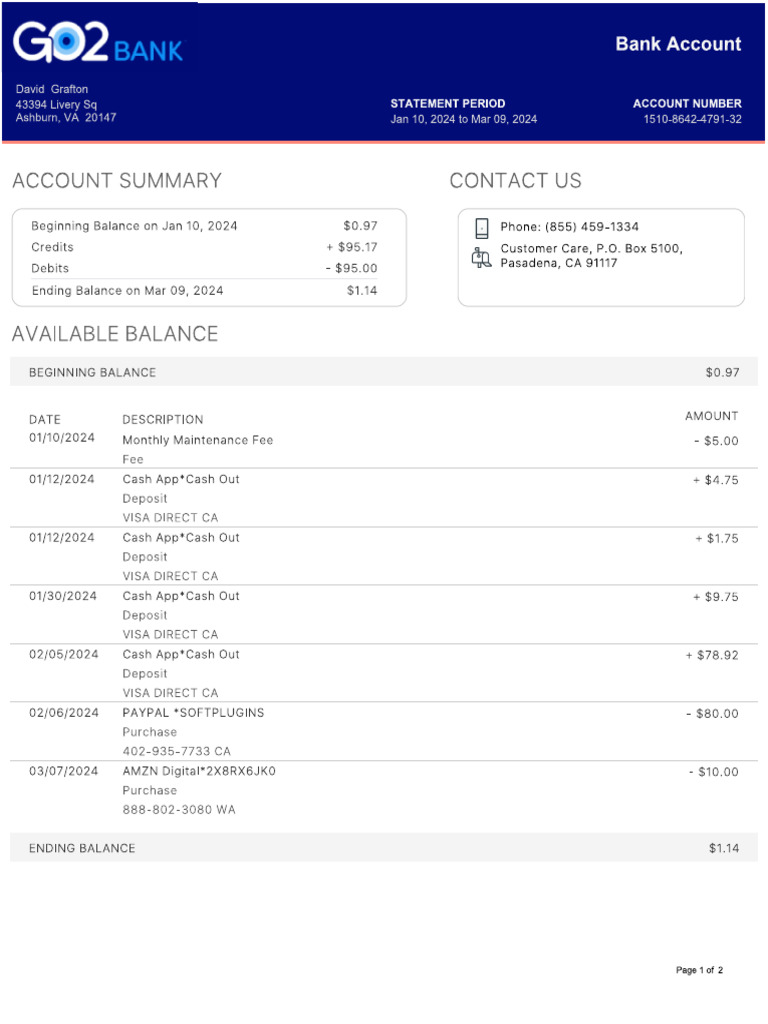This screenshot has height=1024, width=768.
Task: Click the GO2 Bank logo
Action: tap(98, 44)
